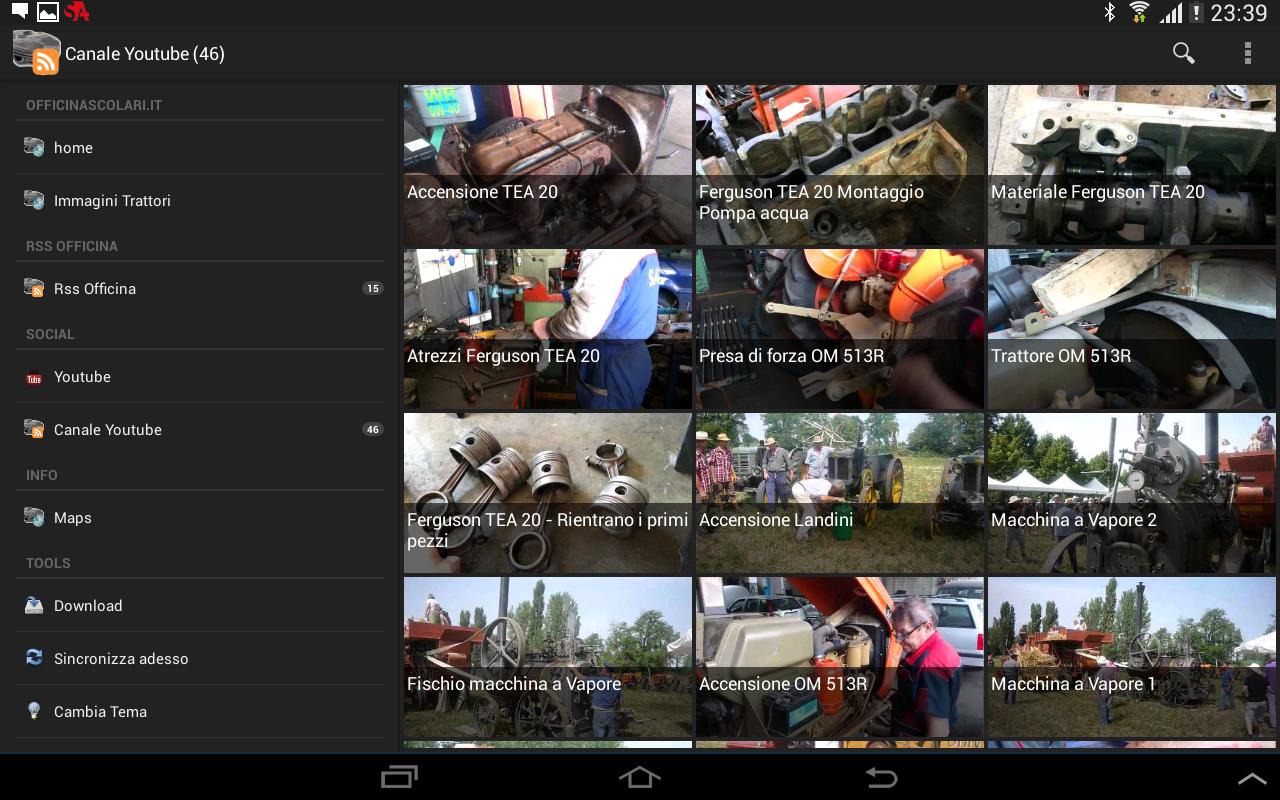Select Canale Youtube menu entry
The image size is (1280, 800).
[200, 429]
